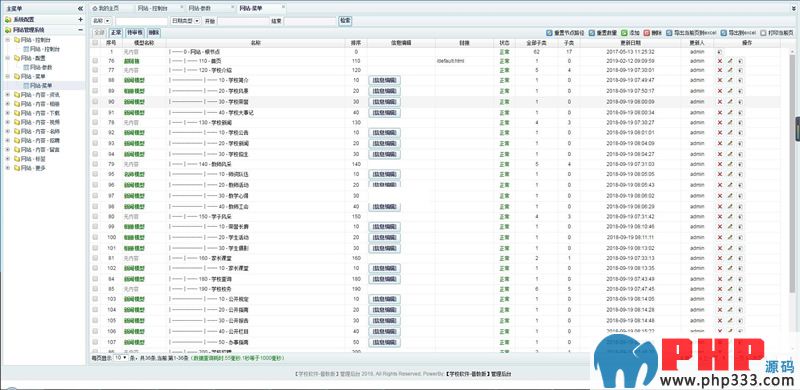Click the copy icon in row 90
This screenshot has height=390, width=800.
740,102
